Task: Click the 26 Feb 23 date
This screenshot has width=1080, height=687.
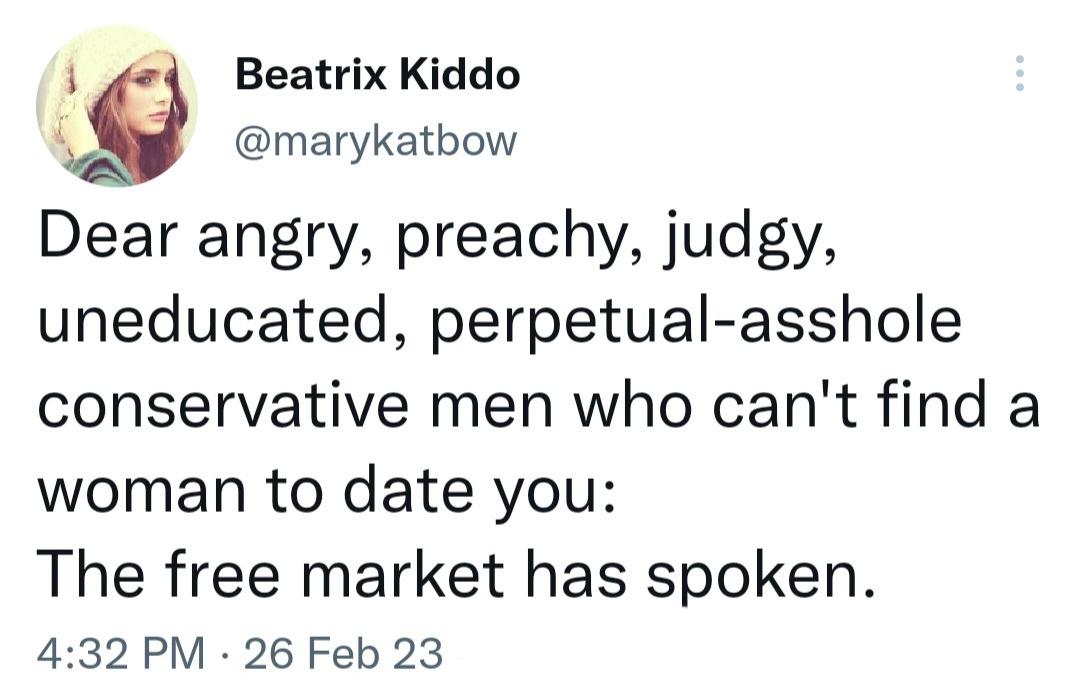Action: point(343,652)
